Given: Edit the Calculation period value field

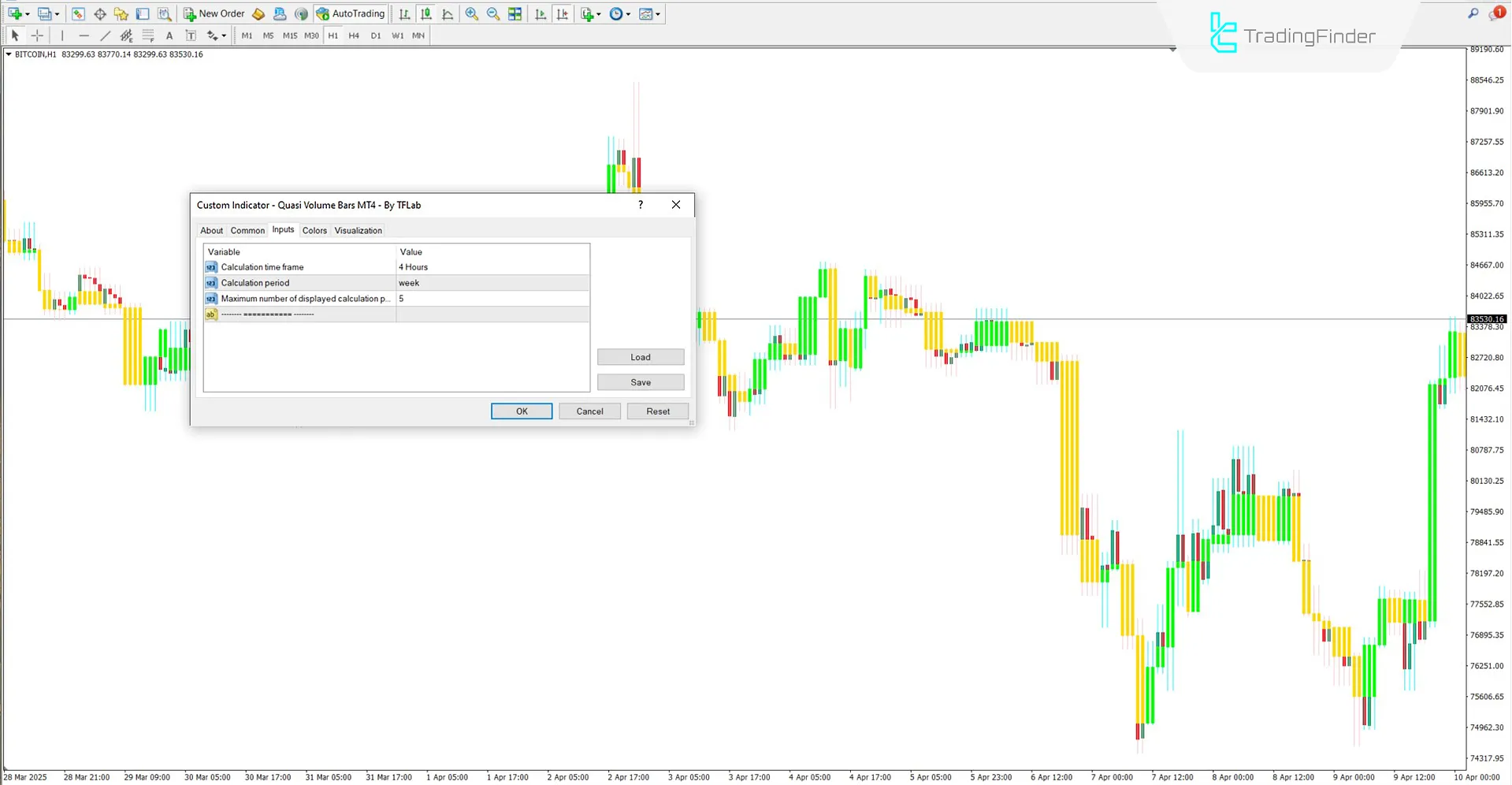Looking at the screenshot, I should coord(492,282).
